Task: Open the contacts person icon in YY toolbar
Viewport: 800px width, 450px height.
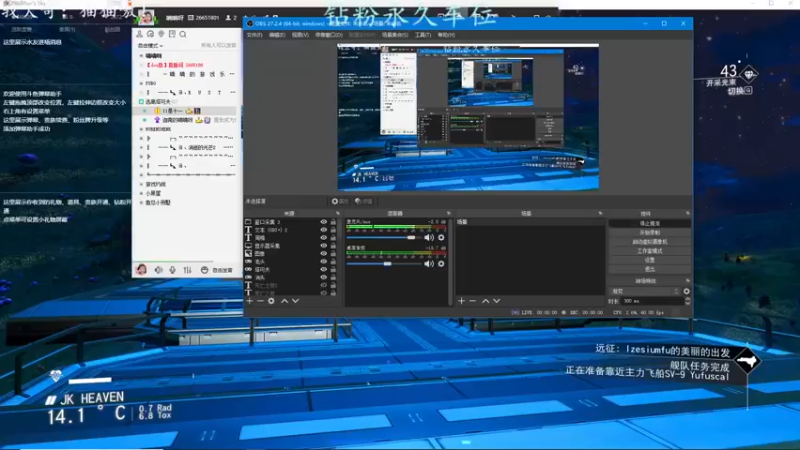Action: (x=139, y=34)
